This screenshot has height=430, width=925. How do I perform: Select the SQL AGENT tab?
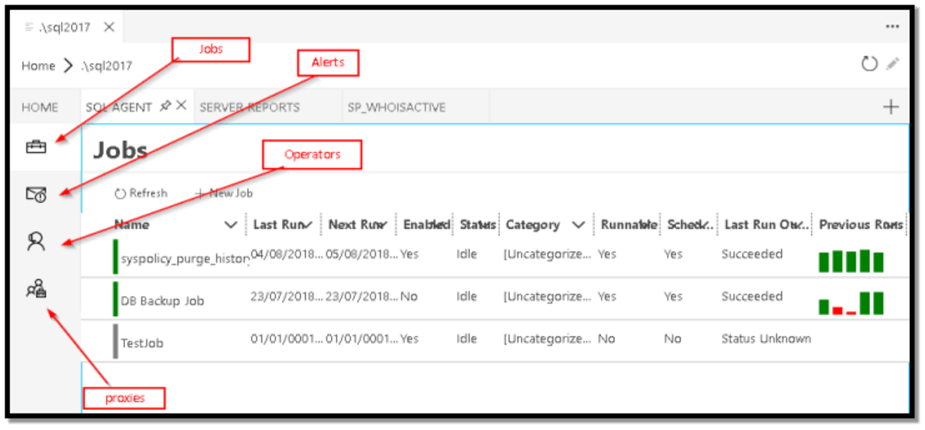(121, 107)
